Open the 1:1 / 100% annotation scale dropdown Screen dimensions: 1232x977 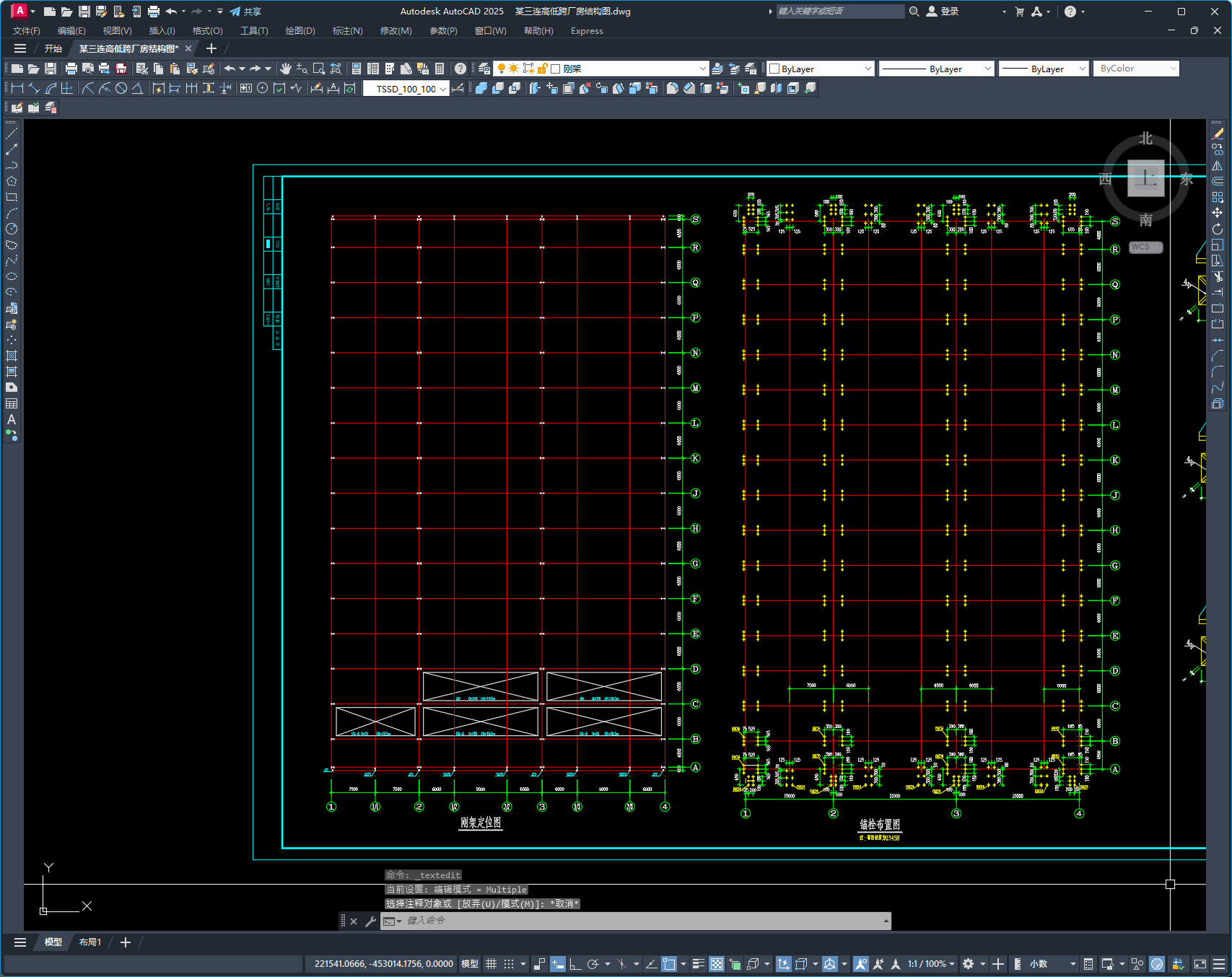click(x=931, y=964)
